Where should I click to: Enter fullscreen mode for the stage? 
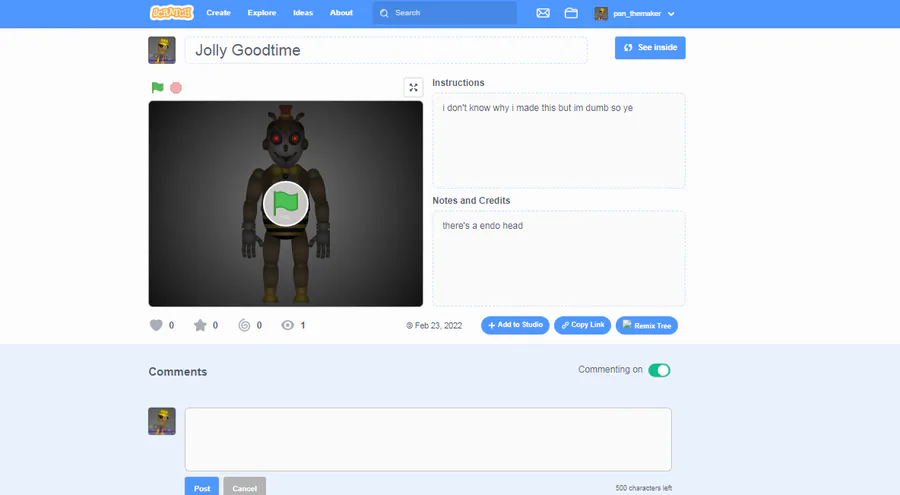[413, 87]
